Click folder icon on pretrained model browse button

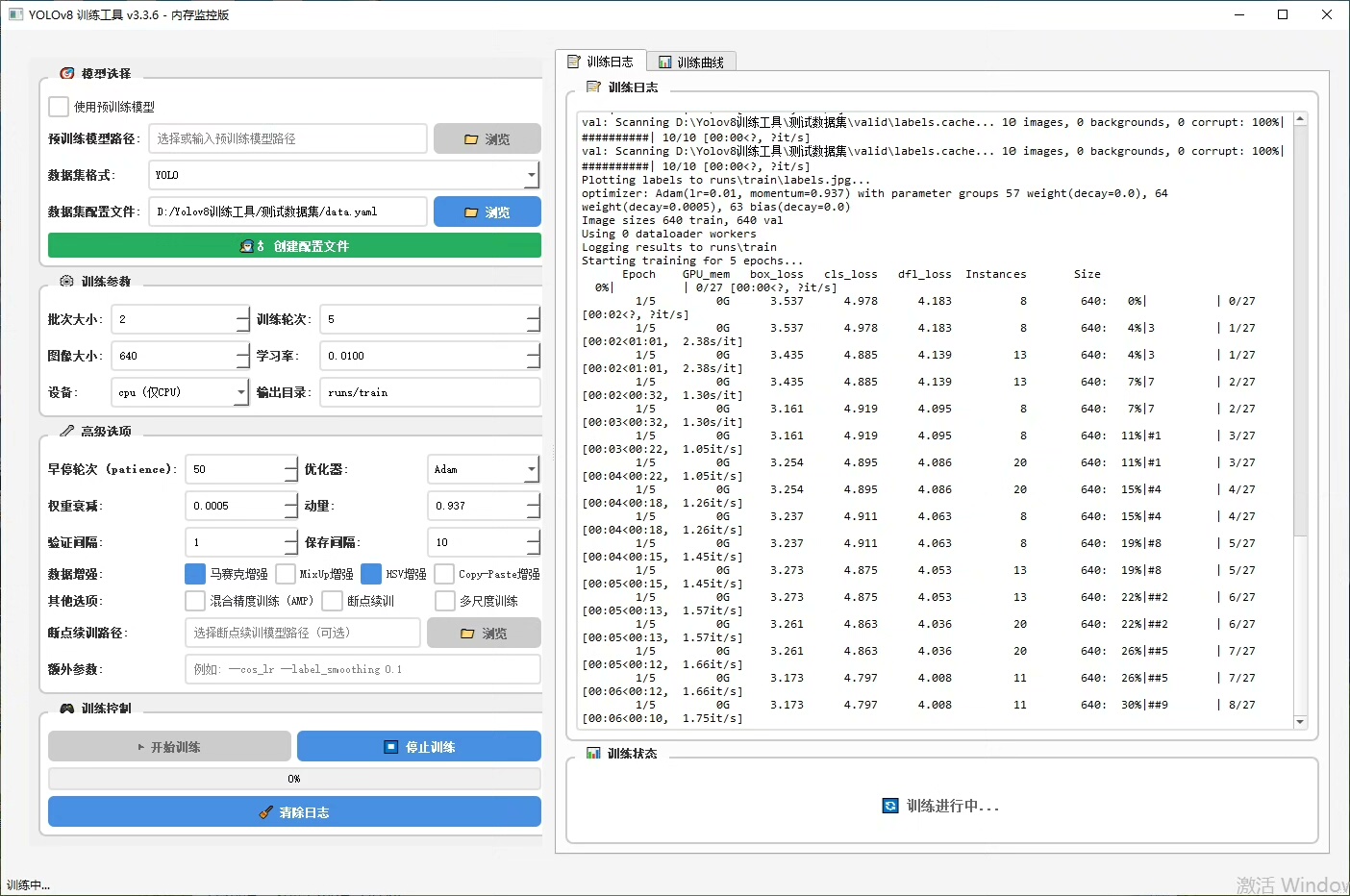point(471,139)
